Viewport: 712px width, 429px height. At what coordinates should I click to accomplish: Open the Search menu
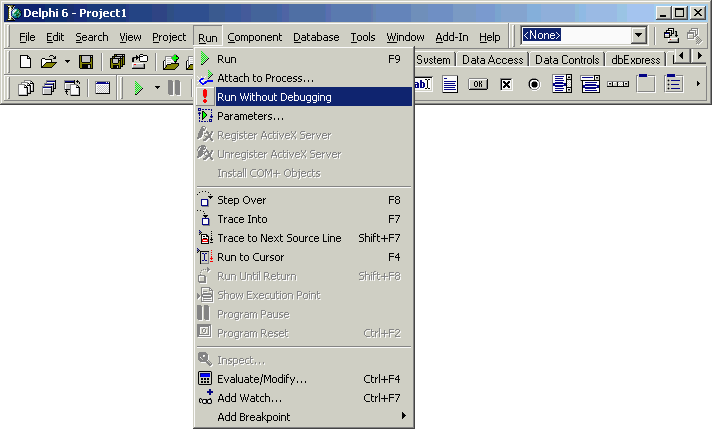(92, 37)
